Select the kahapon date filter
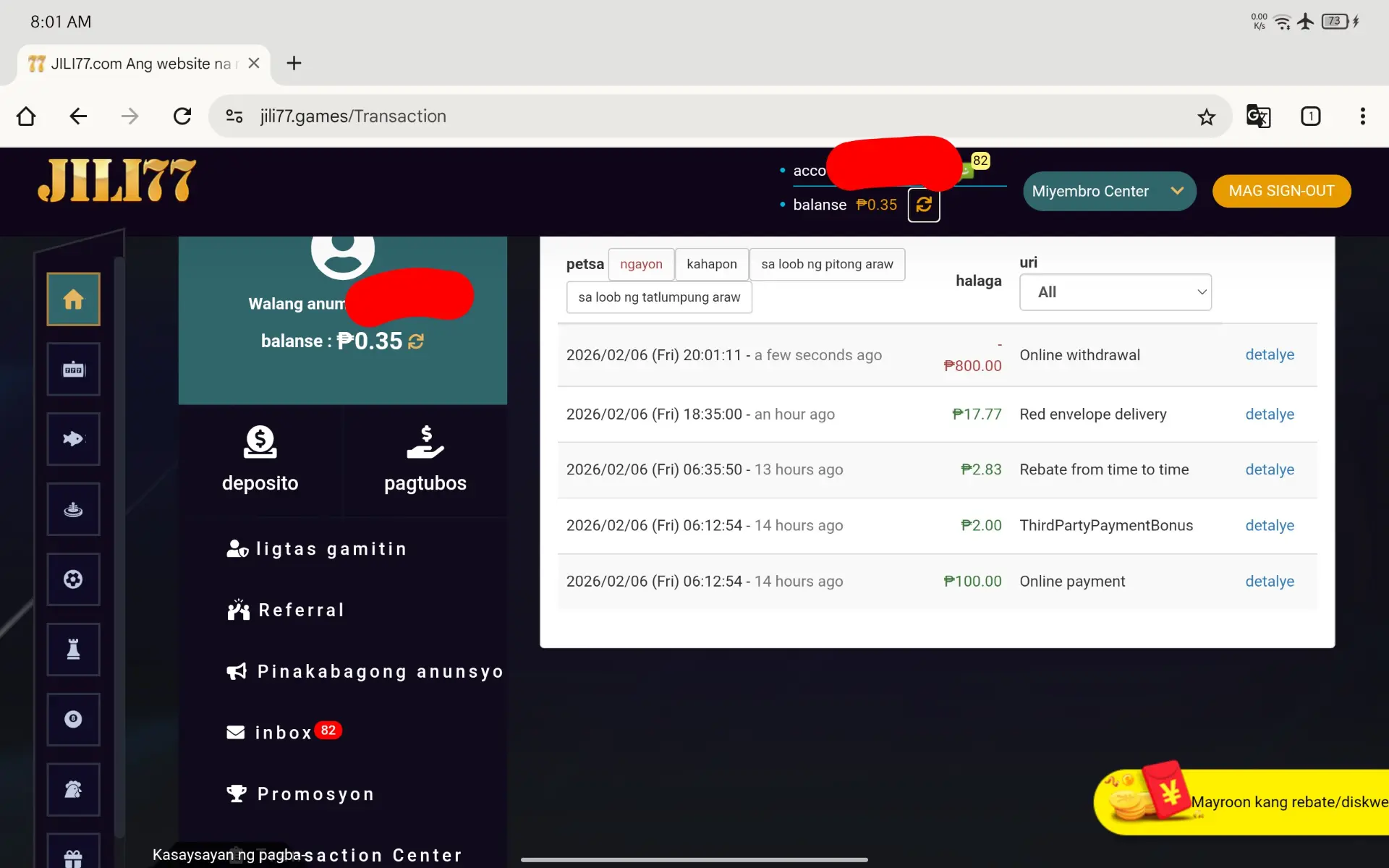 (712, 264)
